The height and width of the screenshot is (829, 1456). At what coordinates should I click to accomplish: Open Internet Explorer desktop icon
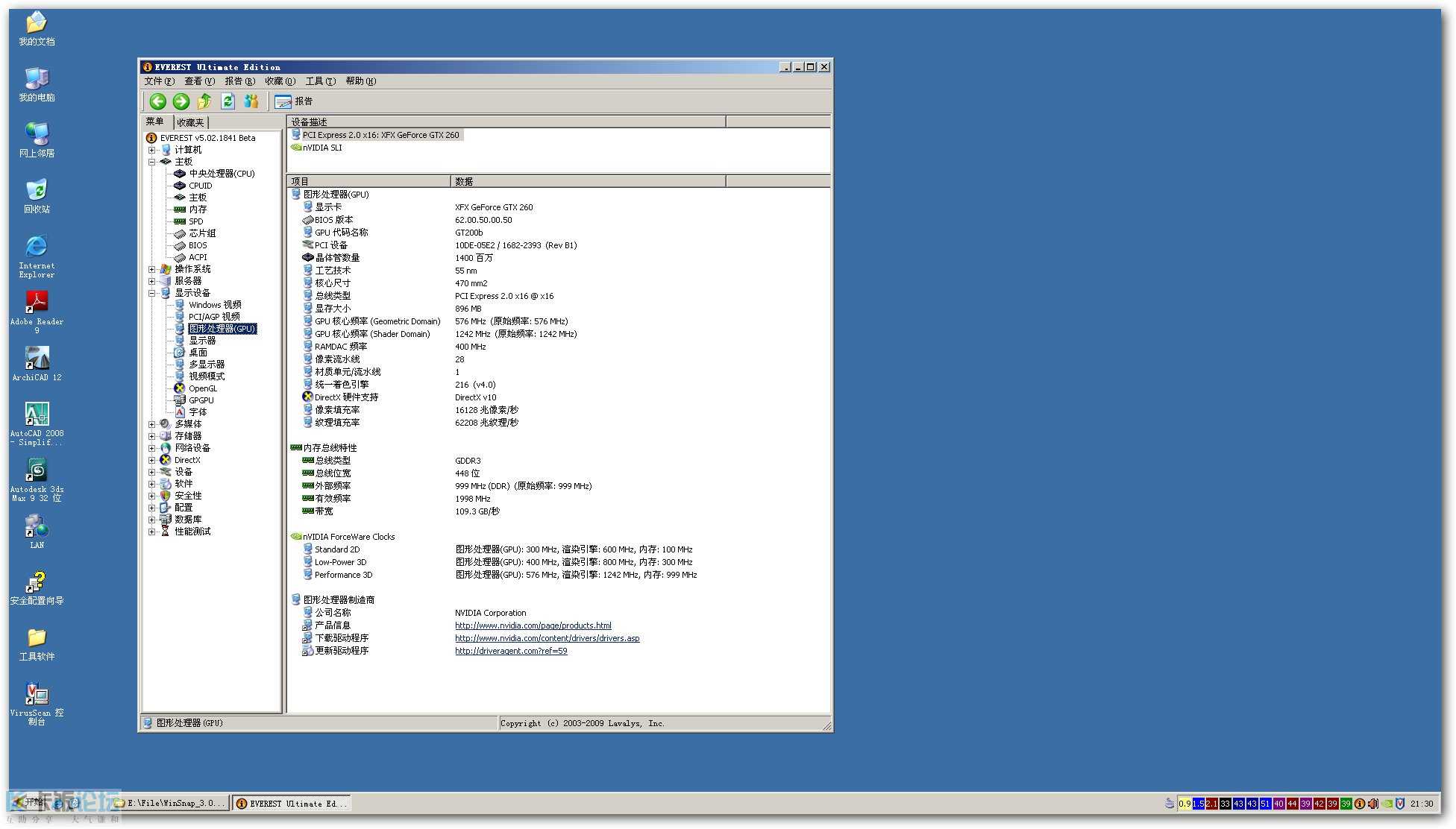pyautogui.click(x=37, y=256)
